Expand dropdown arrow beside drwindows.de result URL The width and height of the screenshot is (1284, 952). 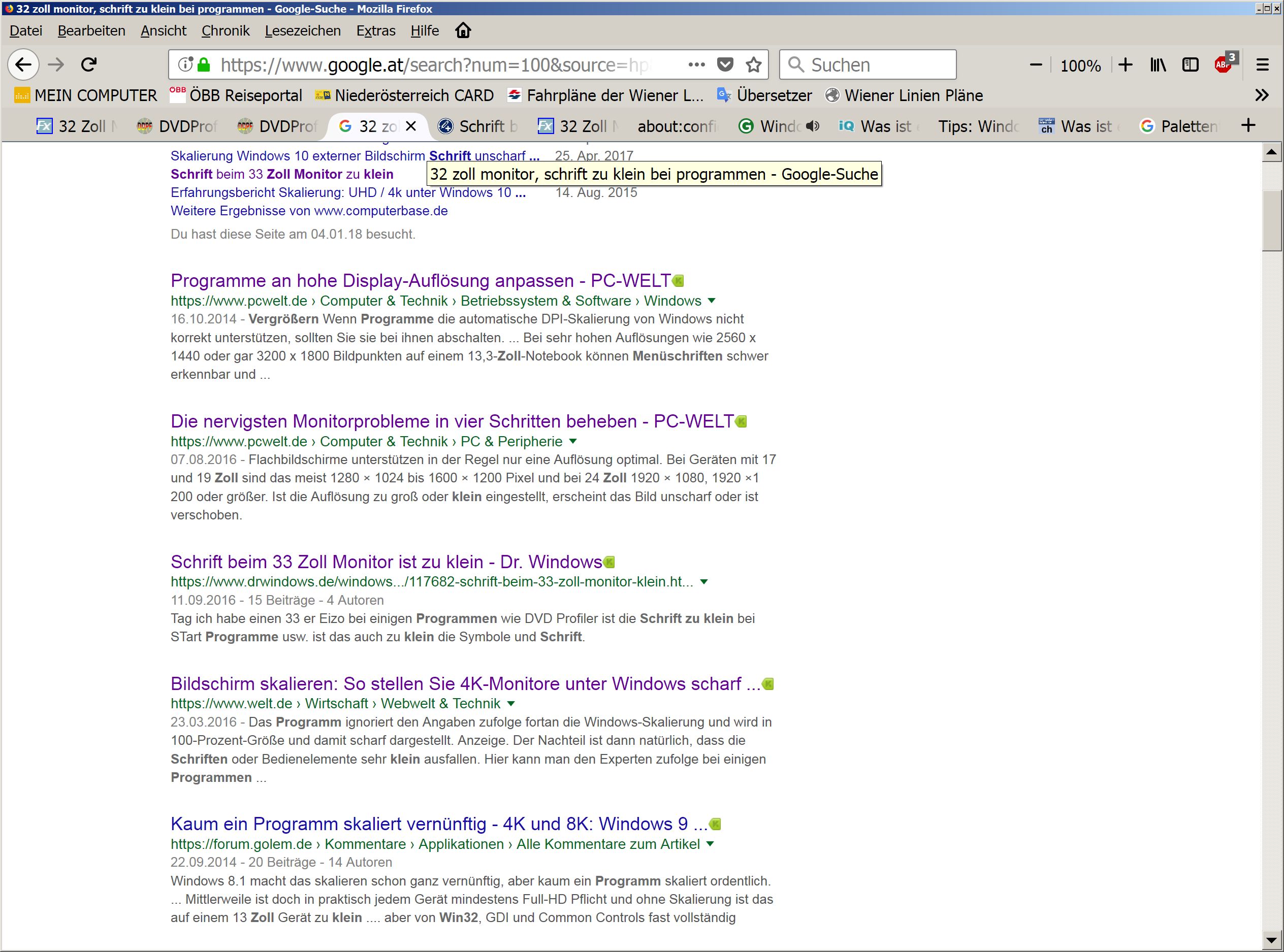pos(703,582)
